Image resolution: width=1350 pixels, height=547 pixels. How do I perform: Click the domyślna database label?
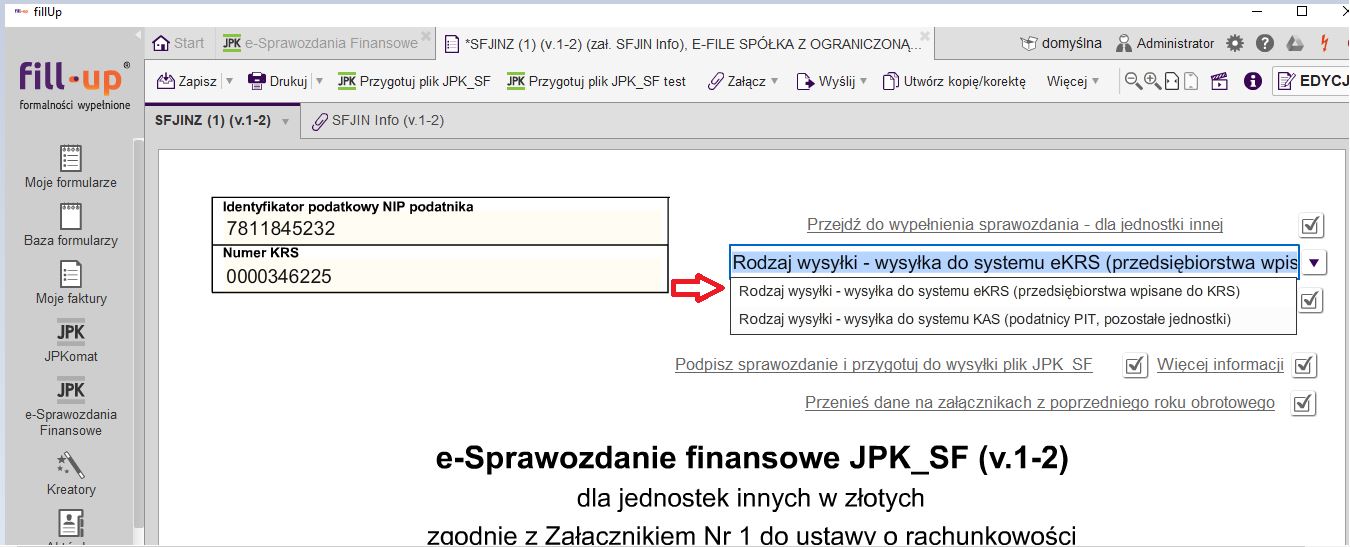pos(1071,43)
